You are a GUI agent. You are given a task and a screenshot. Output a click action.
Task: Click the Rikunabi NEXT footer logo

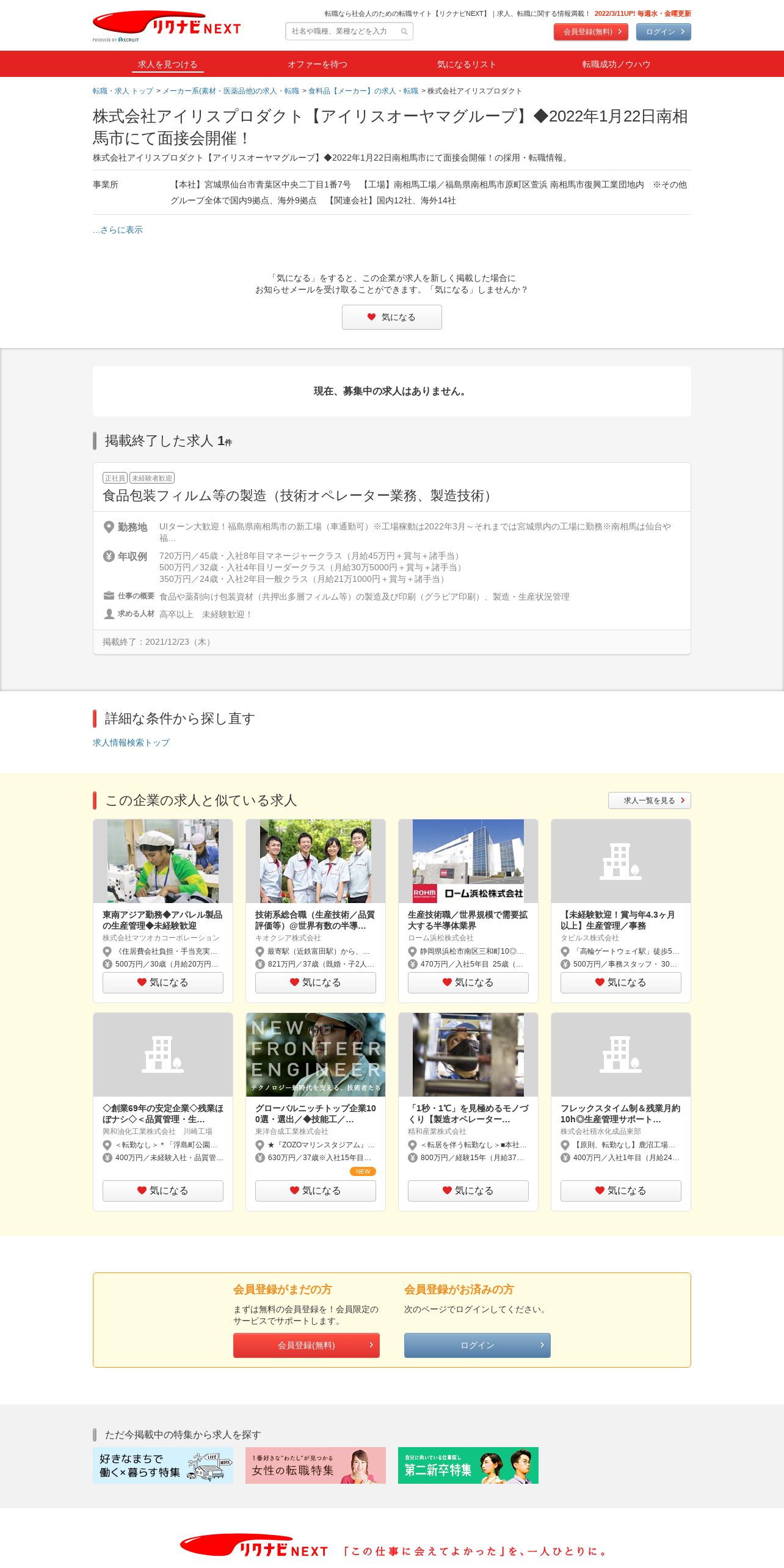coord(254,1546)
